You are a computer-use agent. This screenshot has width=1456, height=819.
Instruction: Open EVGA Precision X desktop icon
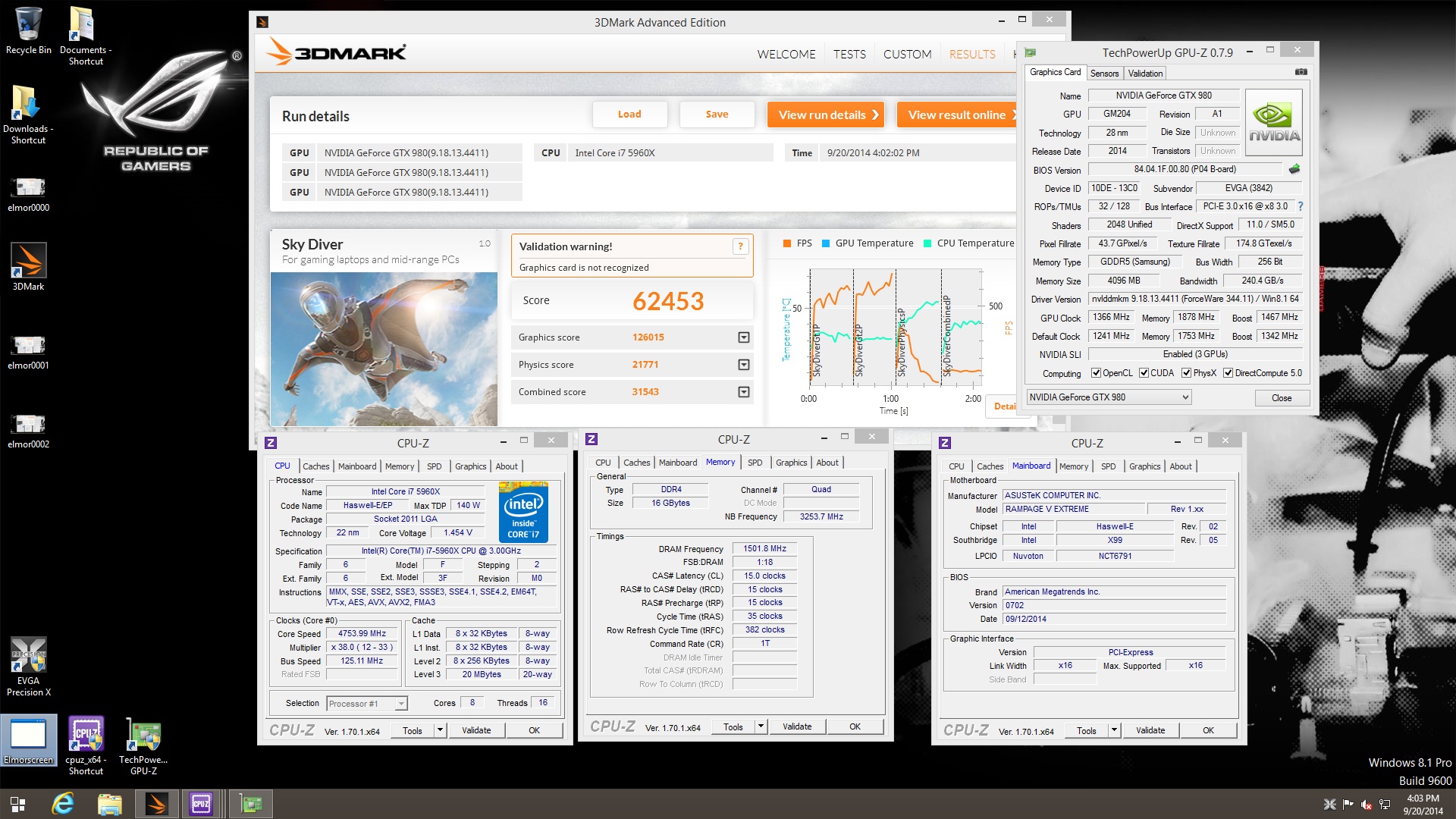pyautogui.click(x=28, y=666)
